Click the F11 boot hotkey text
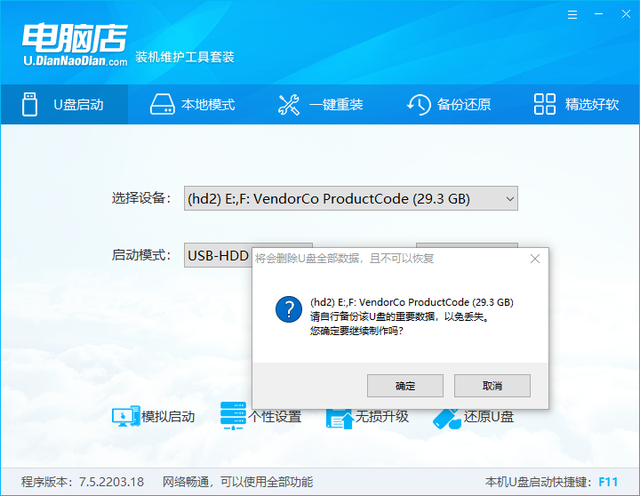640x496 pixels. [608, 482]
